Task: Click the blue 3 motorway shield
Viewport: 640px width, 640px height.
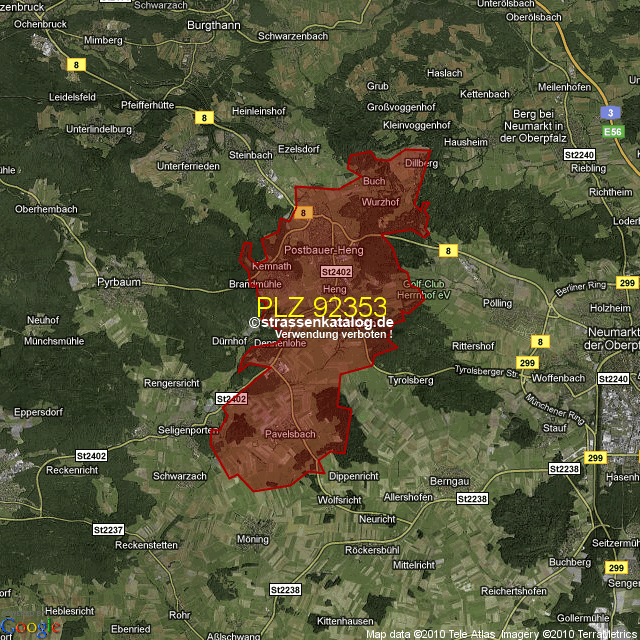Action: [x=606, y=113]
